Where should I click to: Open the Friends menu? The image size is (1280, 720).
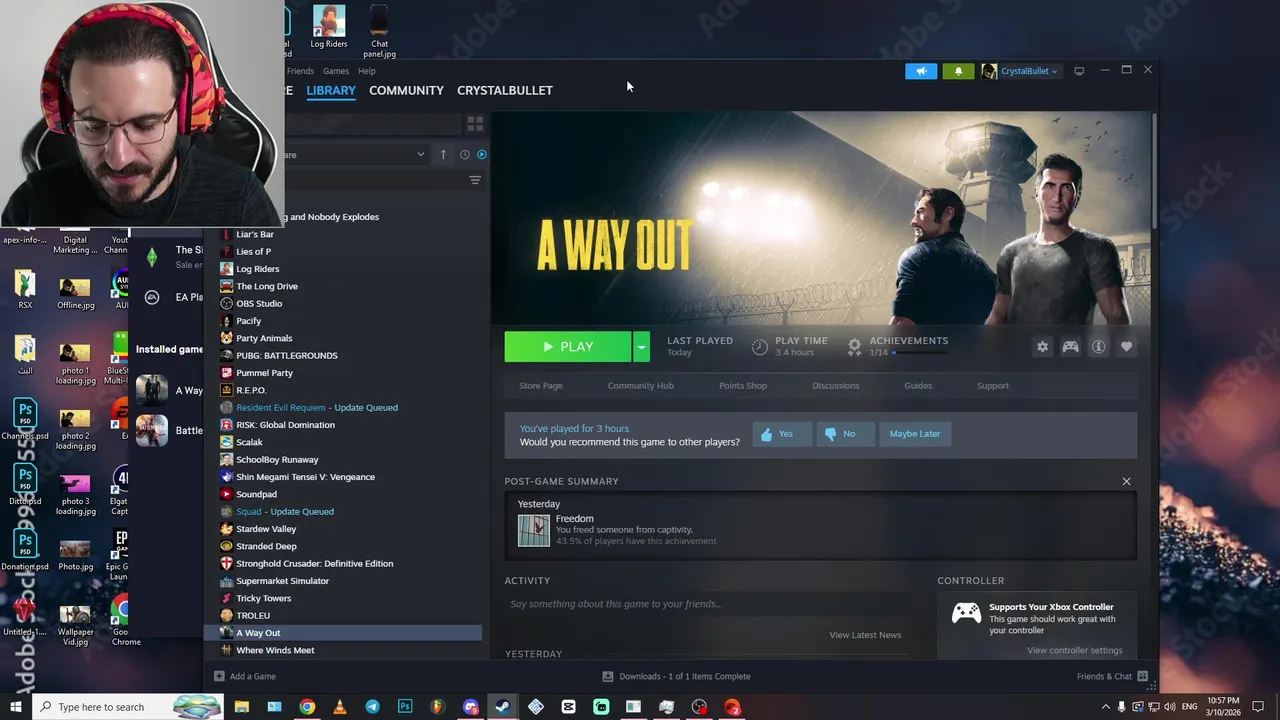(300, 71)
